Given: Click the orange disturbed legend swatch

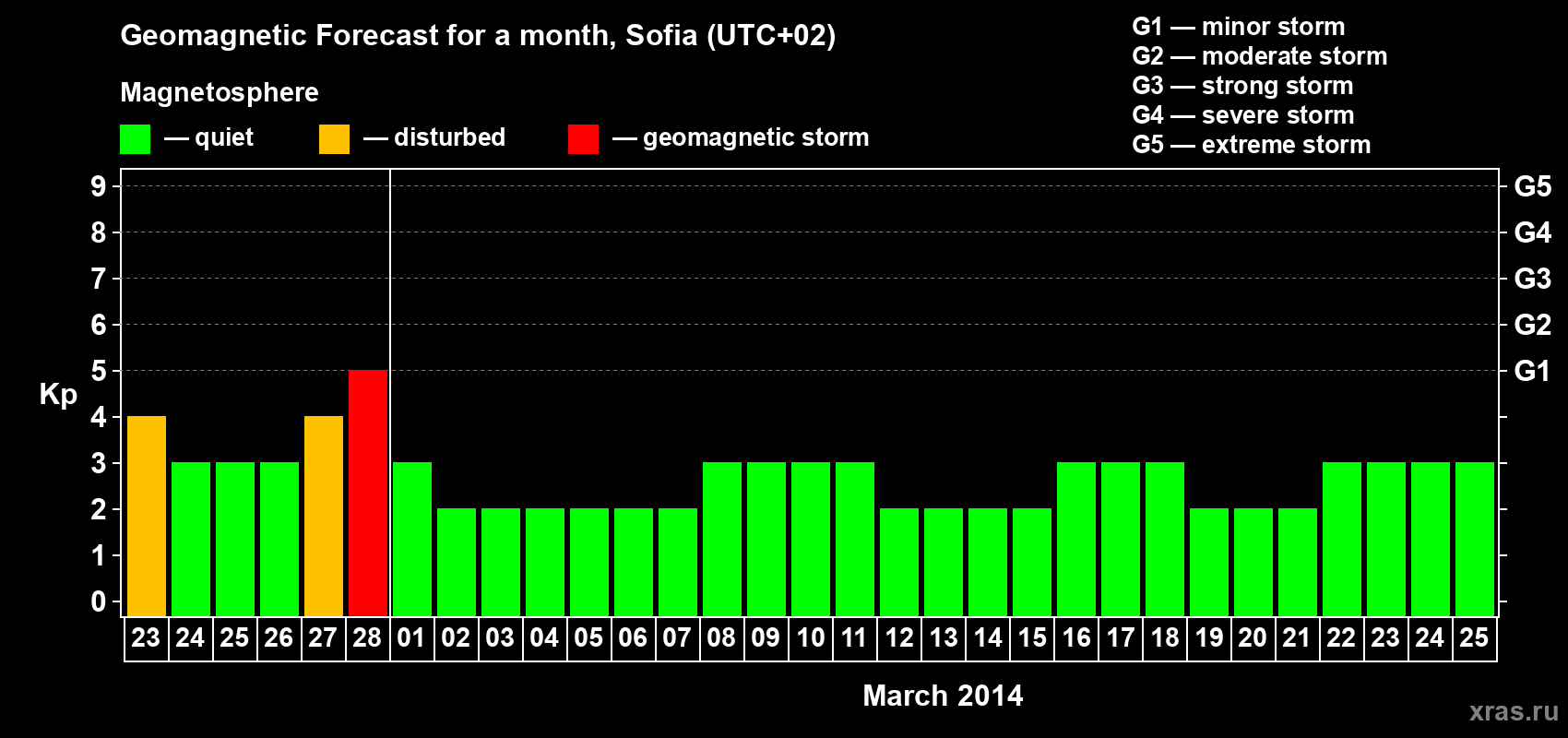Looking at the screenshot, I should click(x=334, y=139).
